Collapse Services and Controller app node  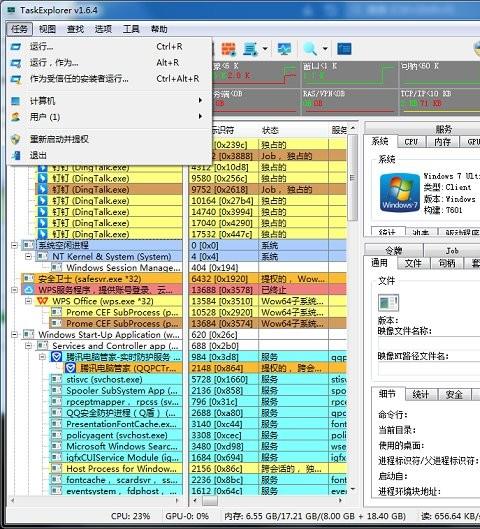click(x=29, y=345)
